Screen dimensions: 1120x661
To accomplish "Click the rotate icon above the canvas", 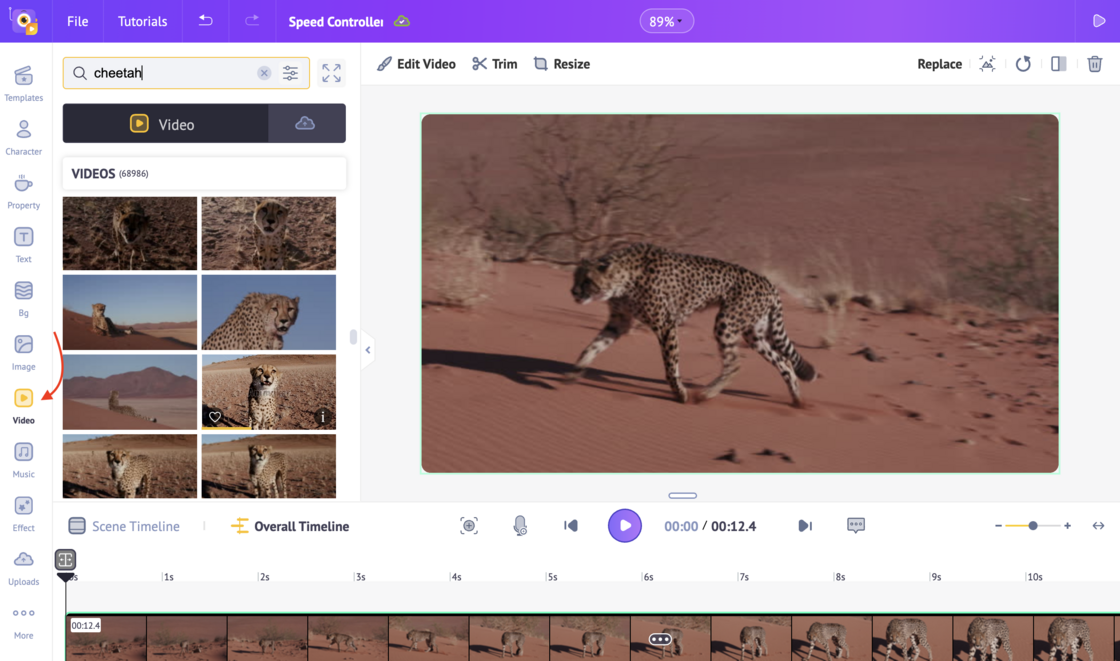I will [x=1023, y=63].
